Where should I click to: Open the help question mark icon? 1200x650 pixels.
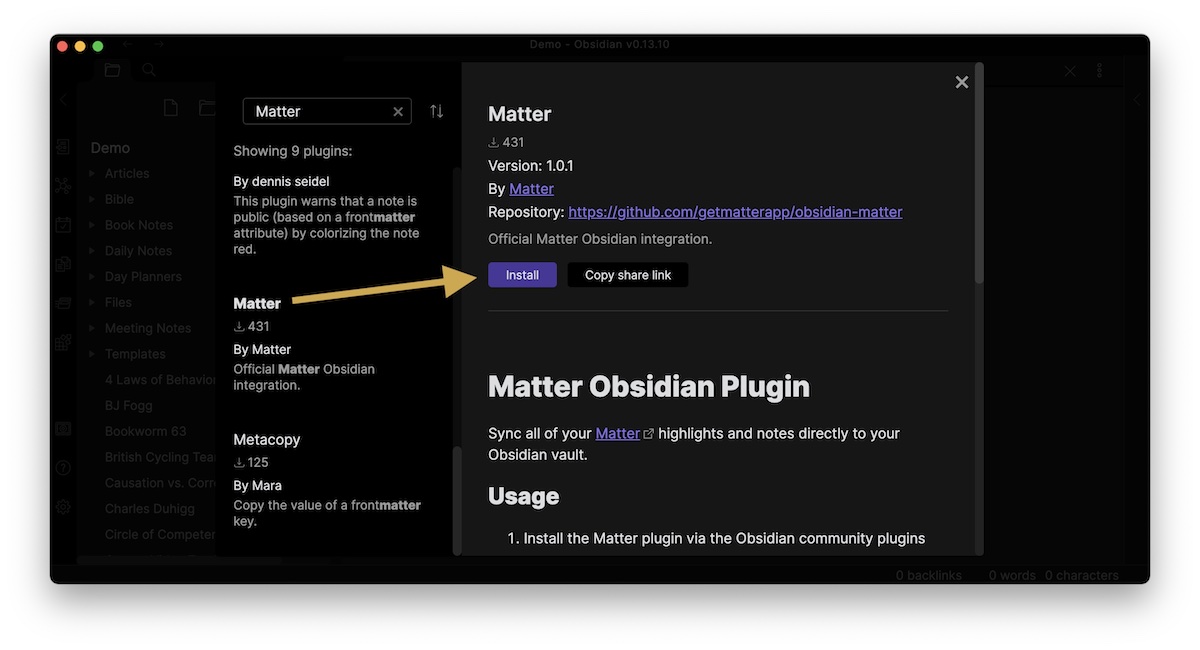[63, 468]
